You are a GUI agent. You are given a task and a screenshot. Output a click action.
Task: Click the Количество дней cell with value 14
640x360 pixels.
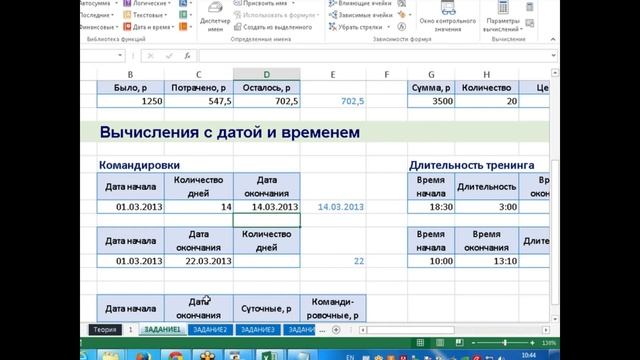tap(198, 207)
